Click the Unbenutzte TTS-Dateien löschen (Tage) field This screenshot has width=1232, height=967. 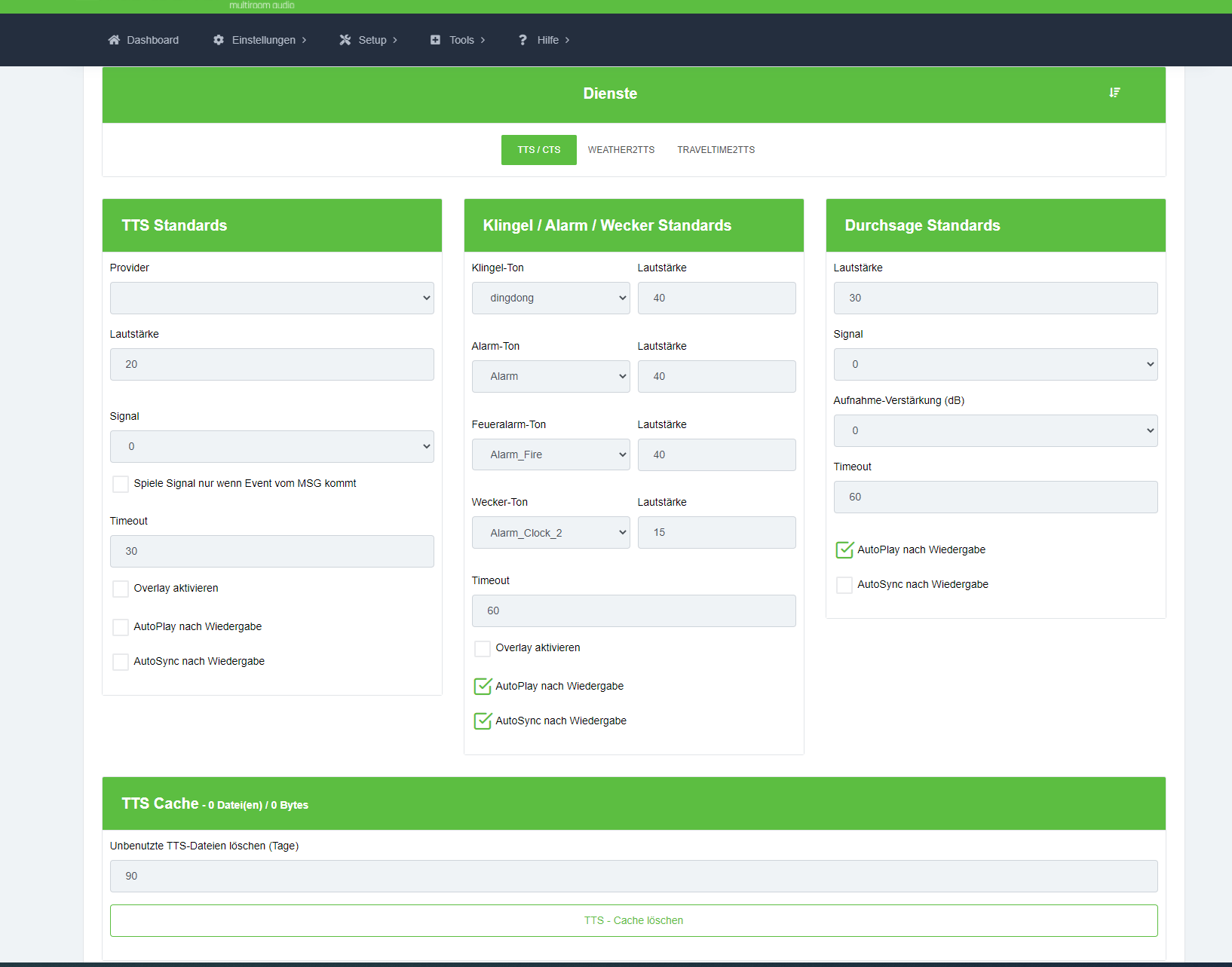634,876
